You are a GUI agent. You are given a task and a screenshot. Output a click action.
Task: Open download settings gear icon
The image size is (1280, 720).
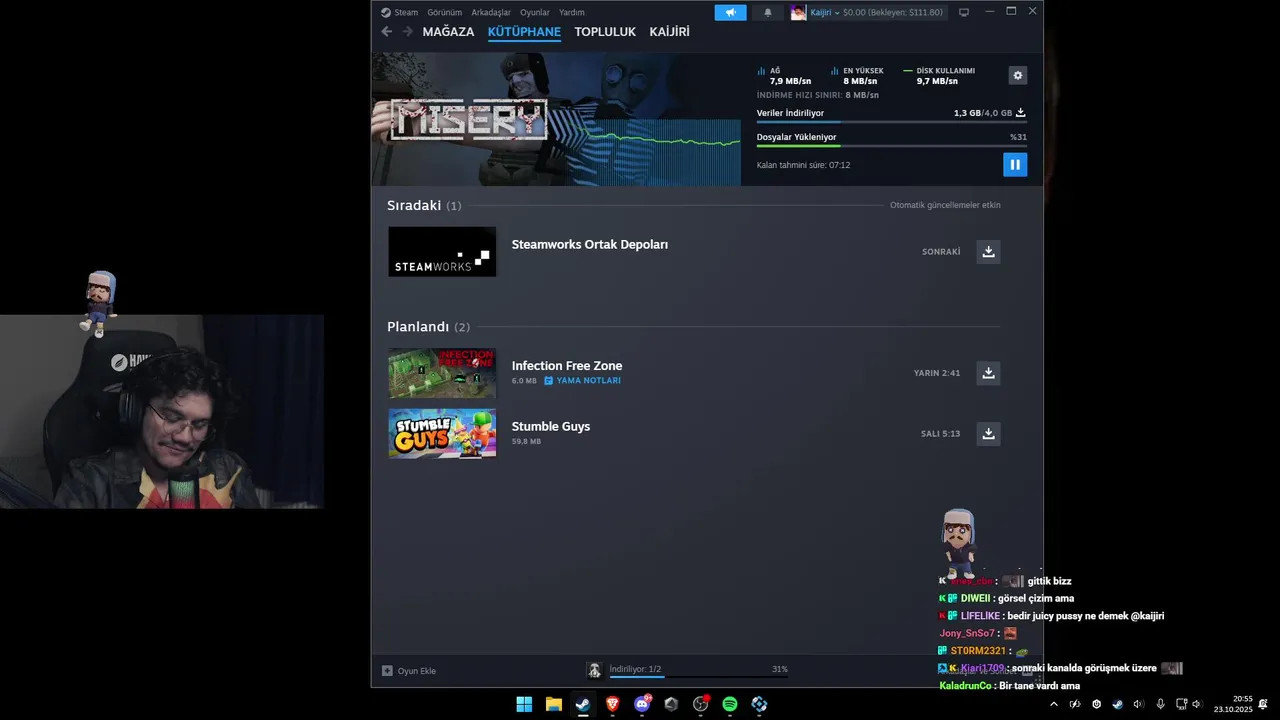[1017, 76]
